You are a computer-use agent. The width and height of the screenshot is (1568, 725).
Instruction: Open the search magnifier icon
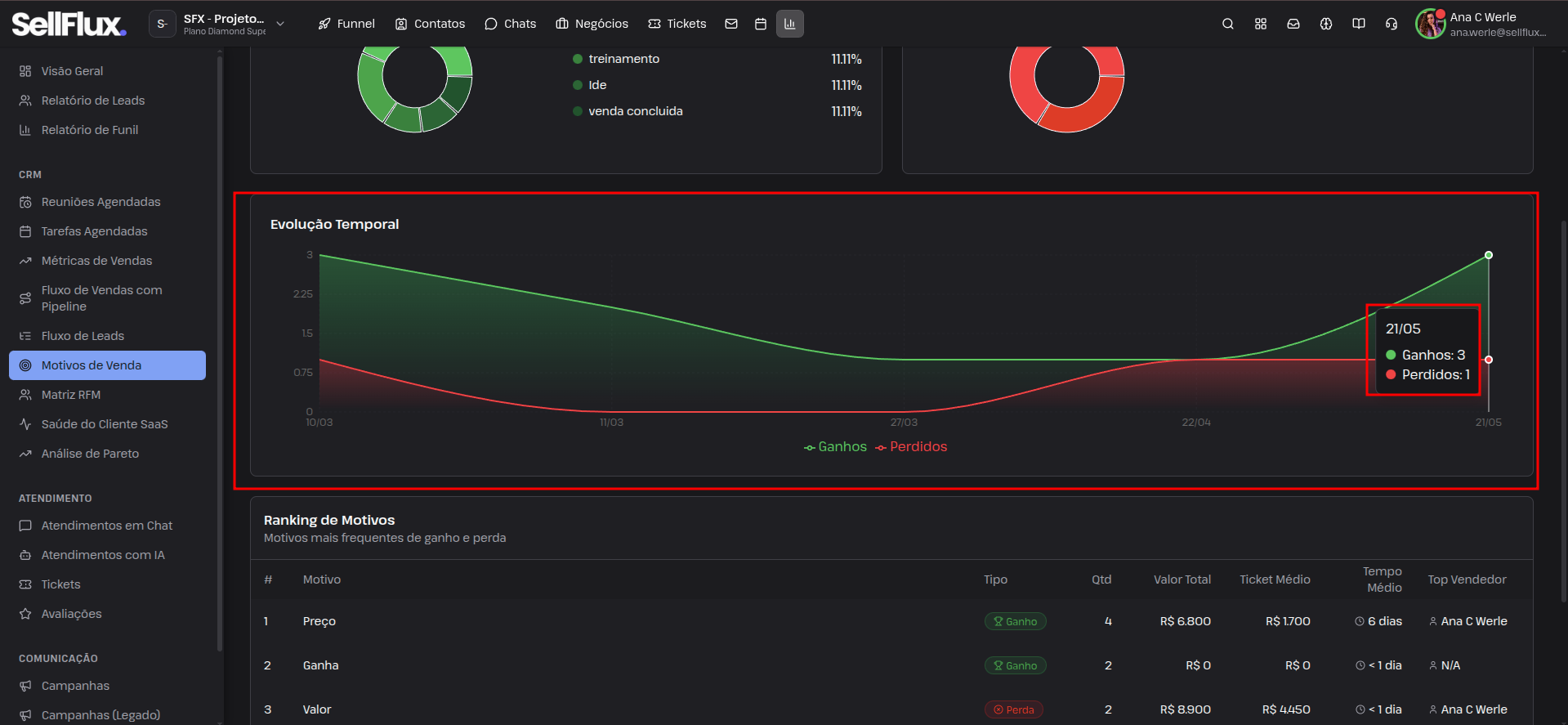(x=1228, y=24)
